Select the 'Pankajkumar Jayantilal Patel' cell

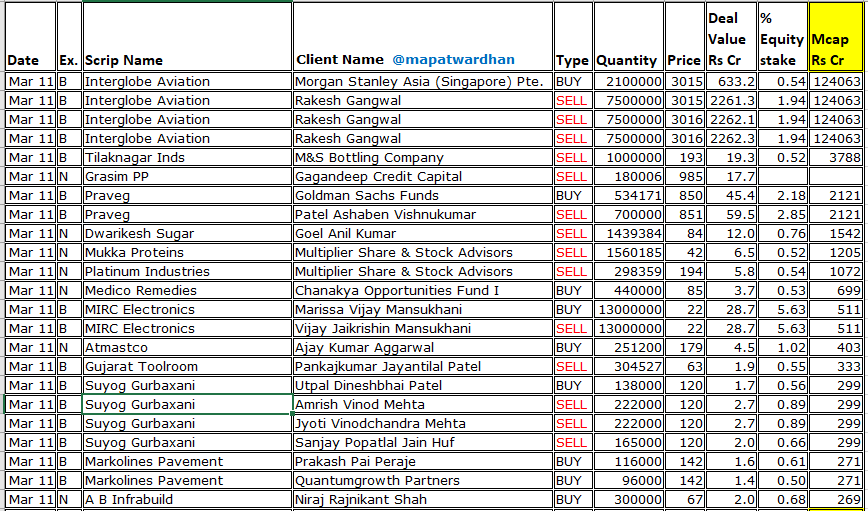pyautogui.click(x=423, y=367)
